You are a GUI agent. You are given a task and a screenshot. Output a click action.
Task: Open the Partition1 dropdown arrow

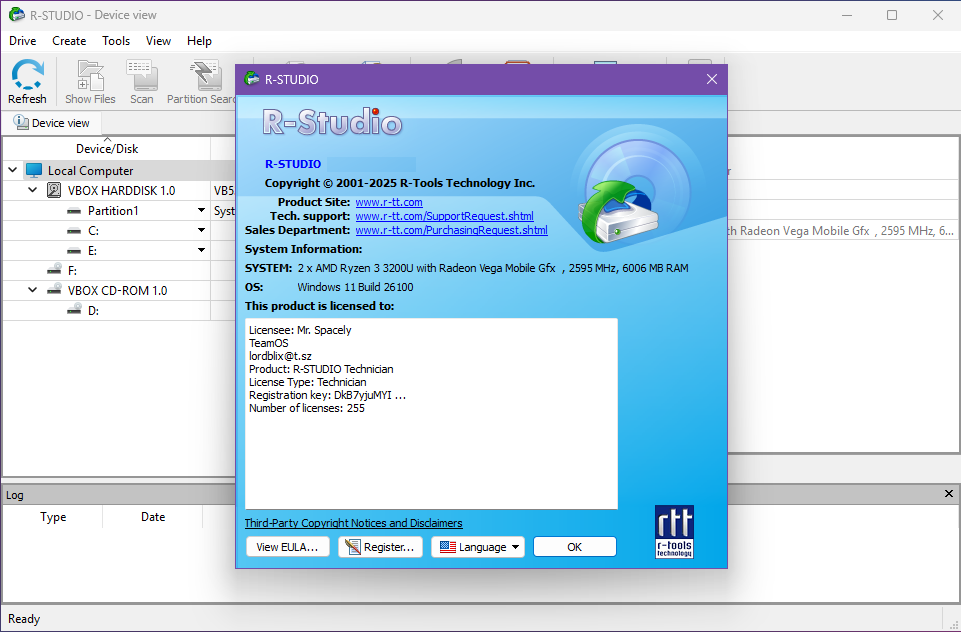tap(201, 211)
